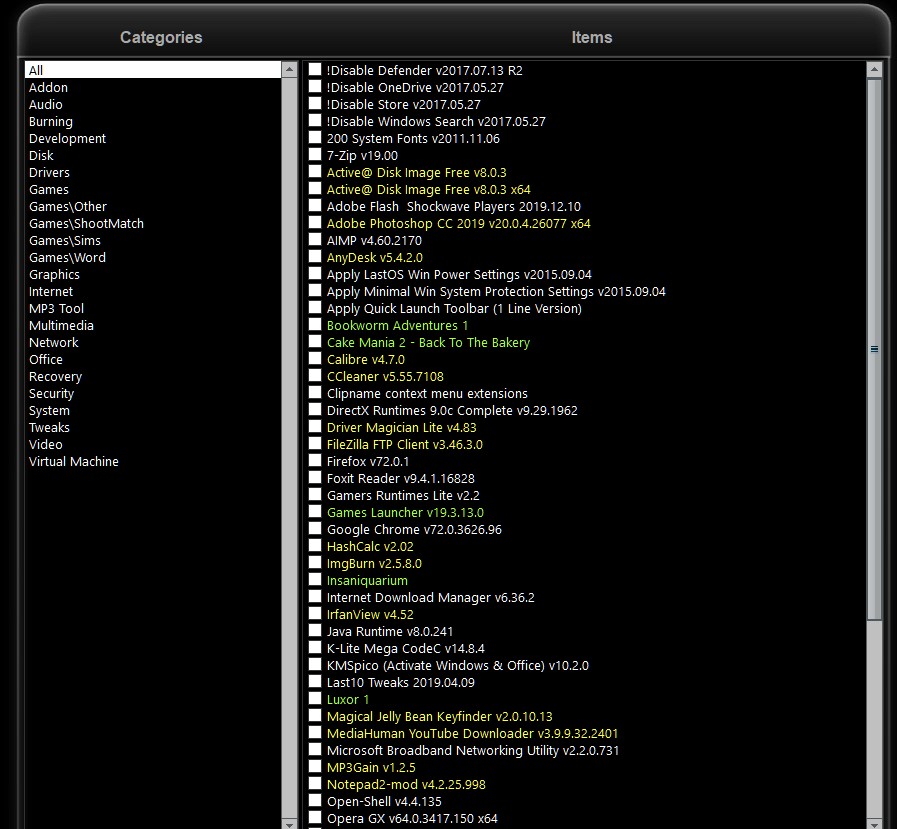Choose the Internet category

(x=51, y=292)
